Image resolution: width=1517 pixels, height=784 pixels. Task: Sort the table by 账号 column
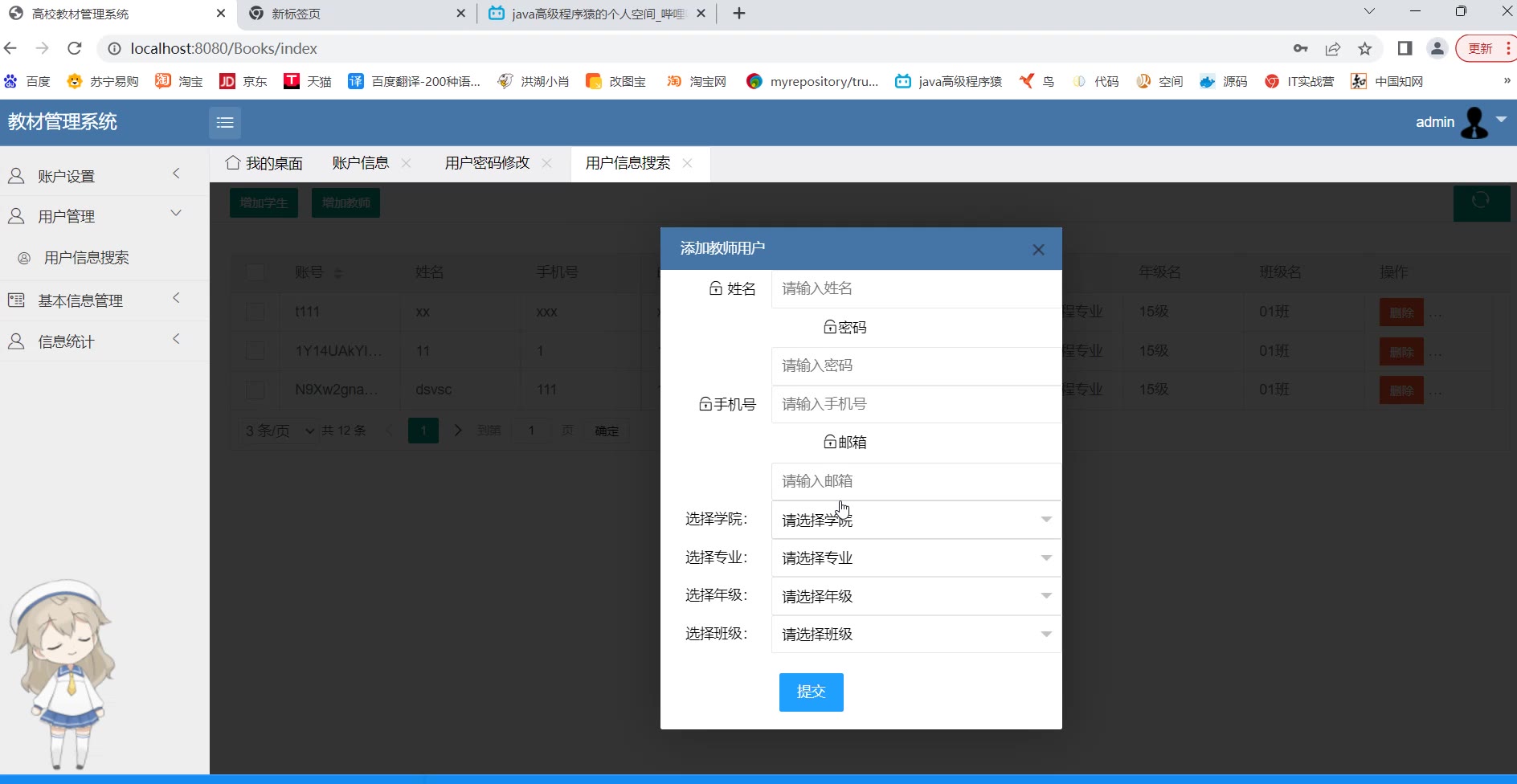tap(338, 273)
